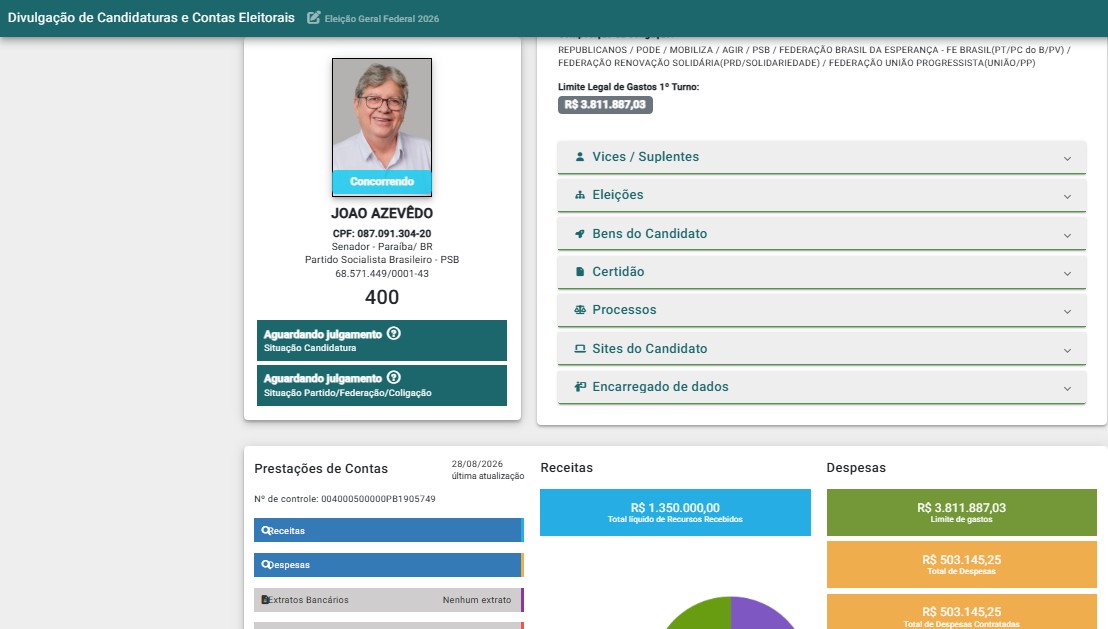This screenshot has width=1108, height=629.
Task: Expand the Processos section chevron
Action: pyautogui.click(x=1067, y=311)
